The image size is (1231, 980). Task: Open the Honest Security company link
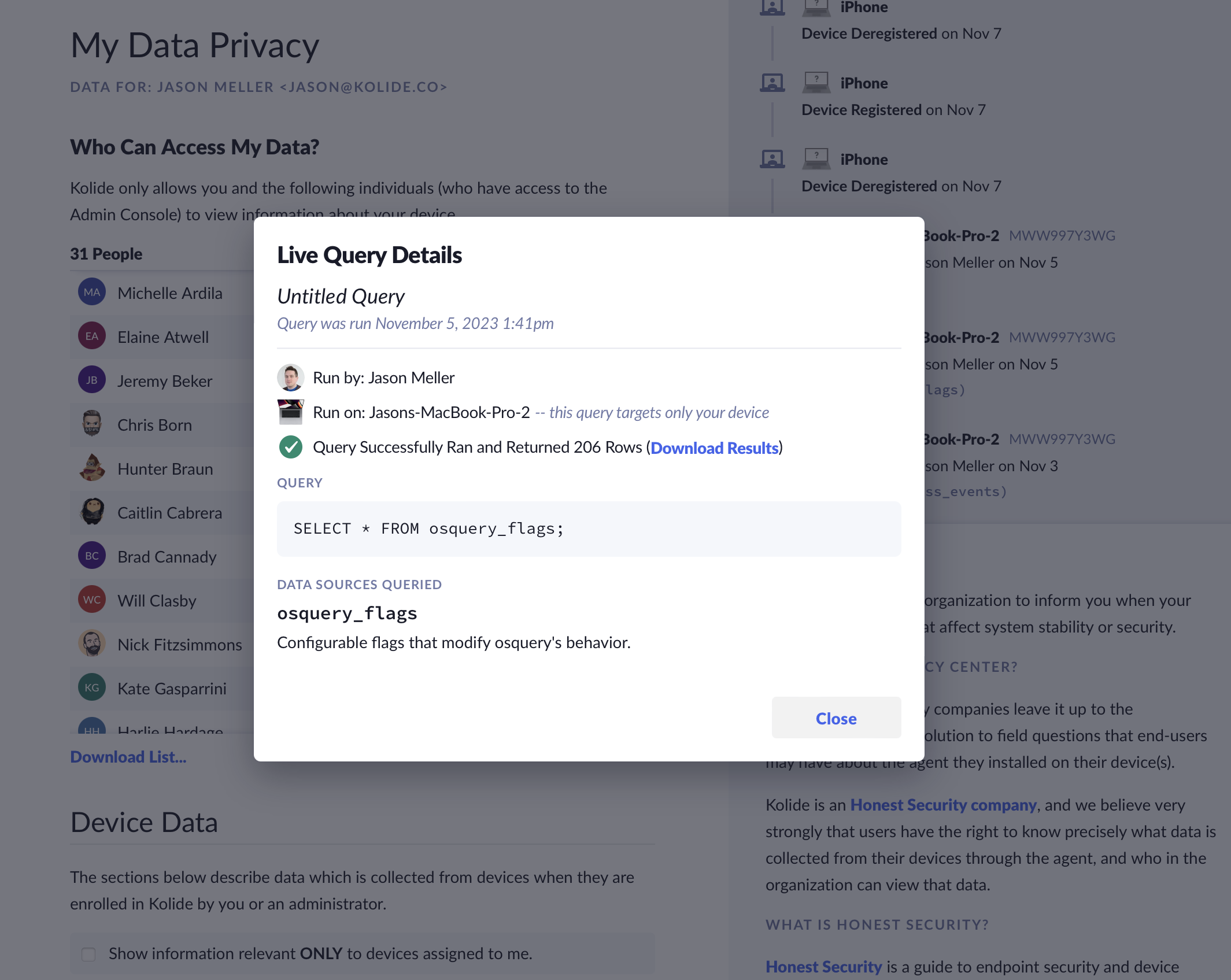click(942, 805)
